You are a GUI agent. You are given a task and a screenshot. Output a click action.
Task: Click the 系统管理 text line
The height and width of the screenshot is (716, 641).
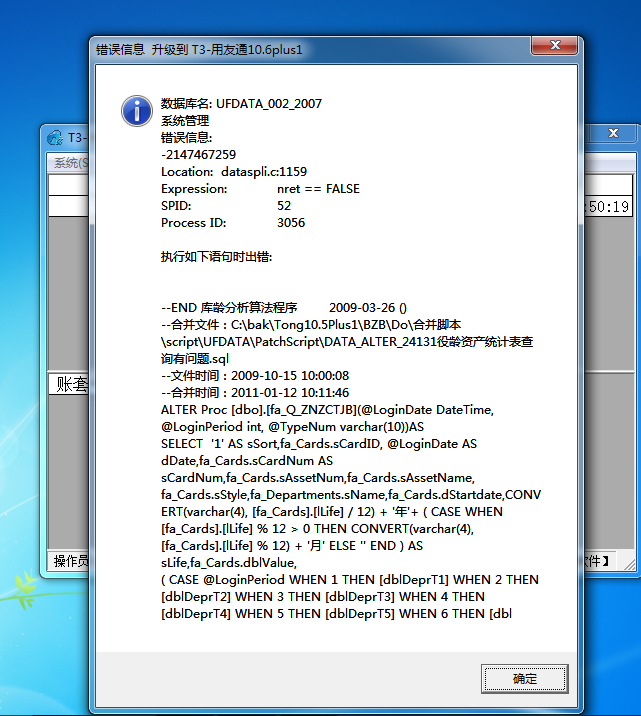(185, 121)
